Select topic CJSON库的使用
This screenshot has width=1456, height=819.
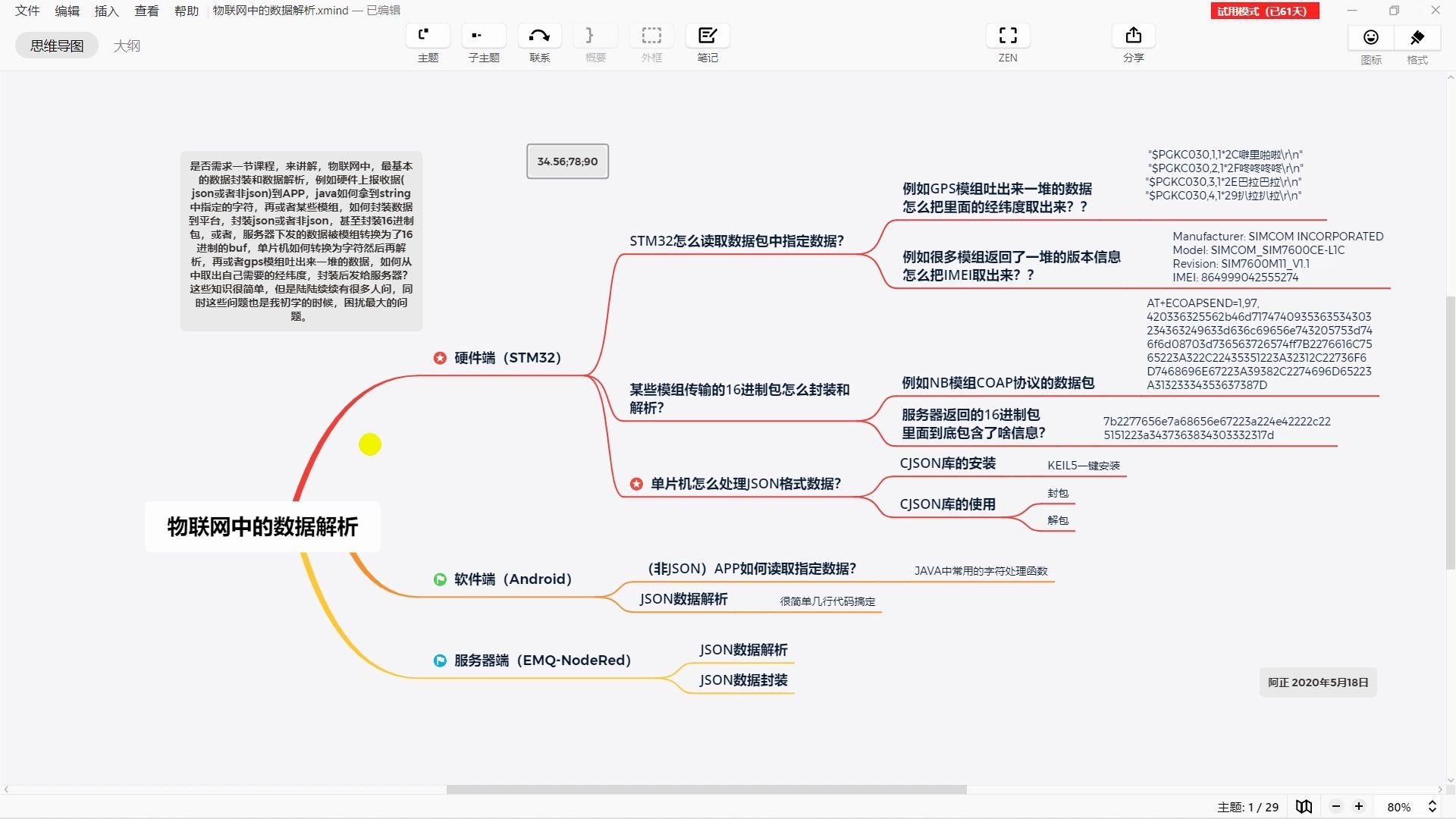point(947,504)
